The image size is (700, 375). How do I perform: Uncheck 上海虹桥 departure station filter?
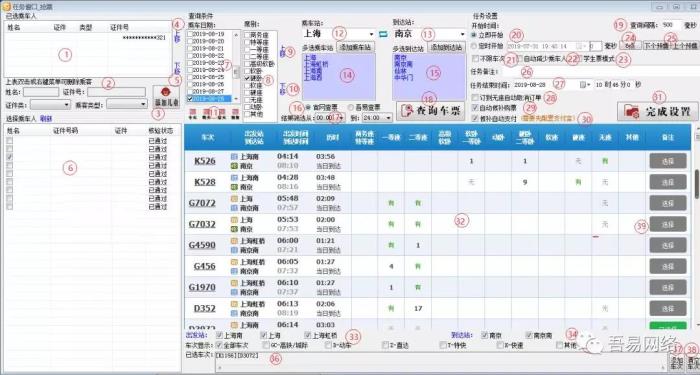(307, 335)
